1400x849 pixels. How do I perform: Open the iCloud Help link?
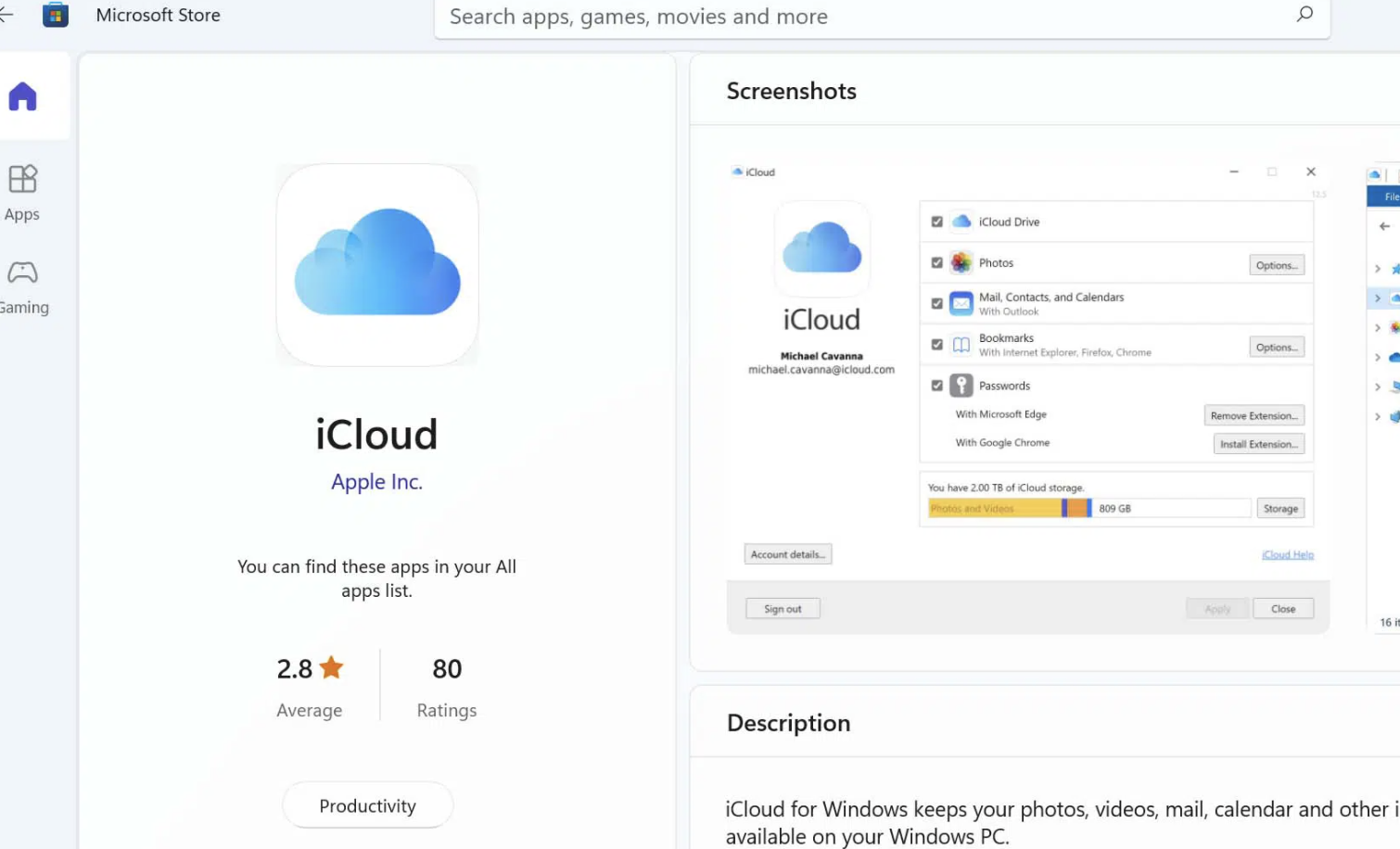1288,554
